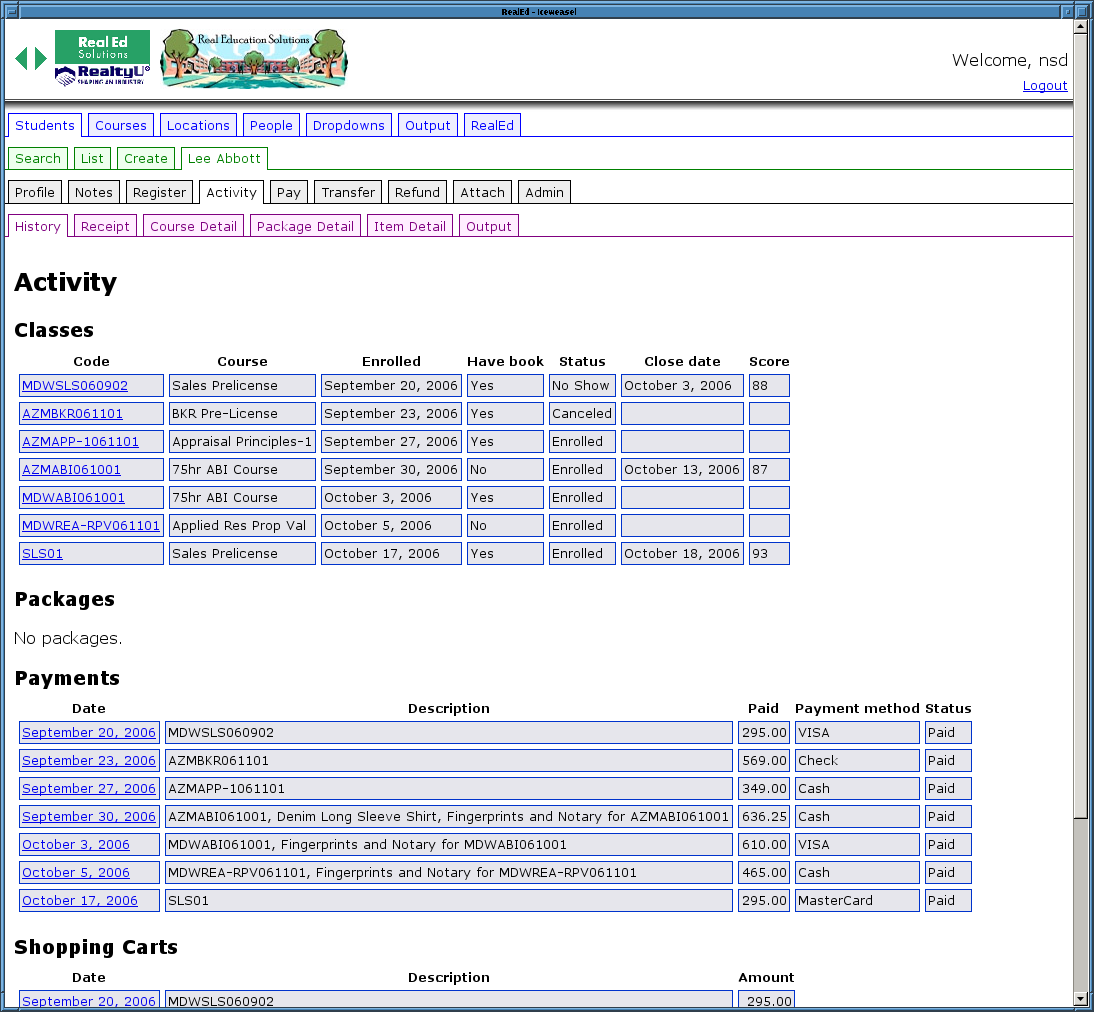Log out via the Logout link

[x=1044, y=86]
